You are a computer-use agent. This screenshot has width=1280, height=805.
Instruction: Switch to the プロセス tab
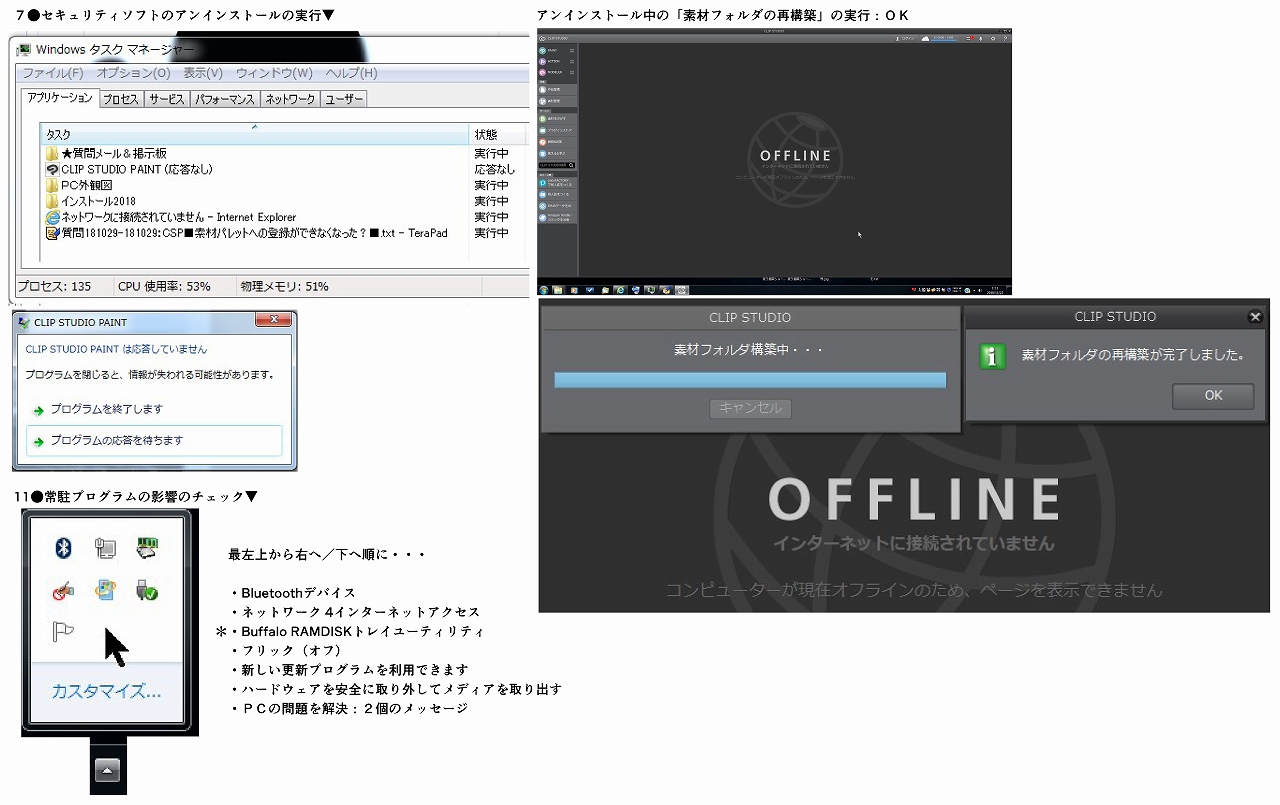121,99
